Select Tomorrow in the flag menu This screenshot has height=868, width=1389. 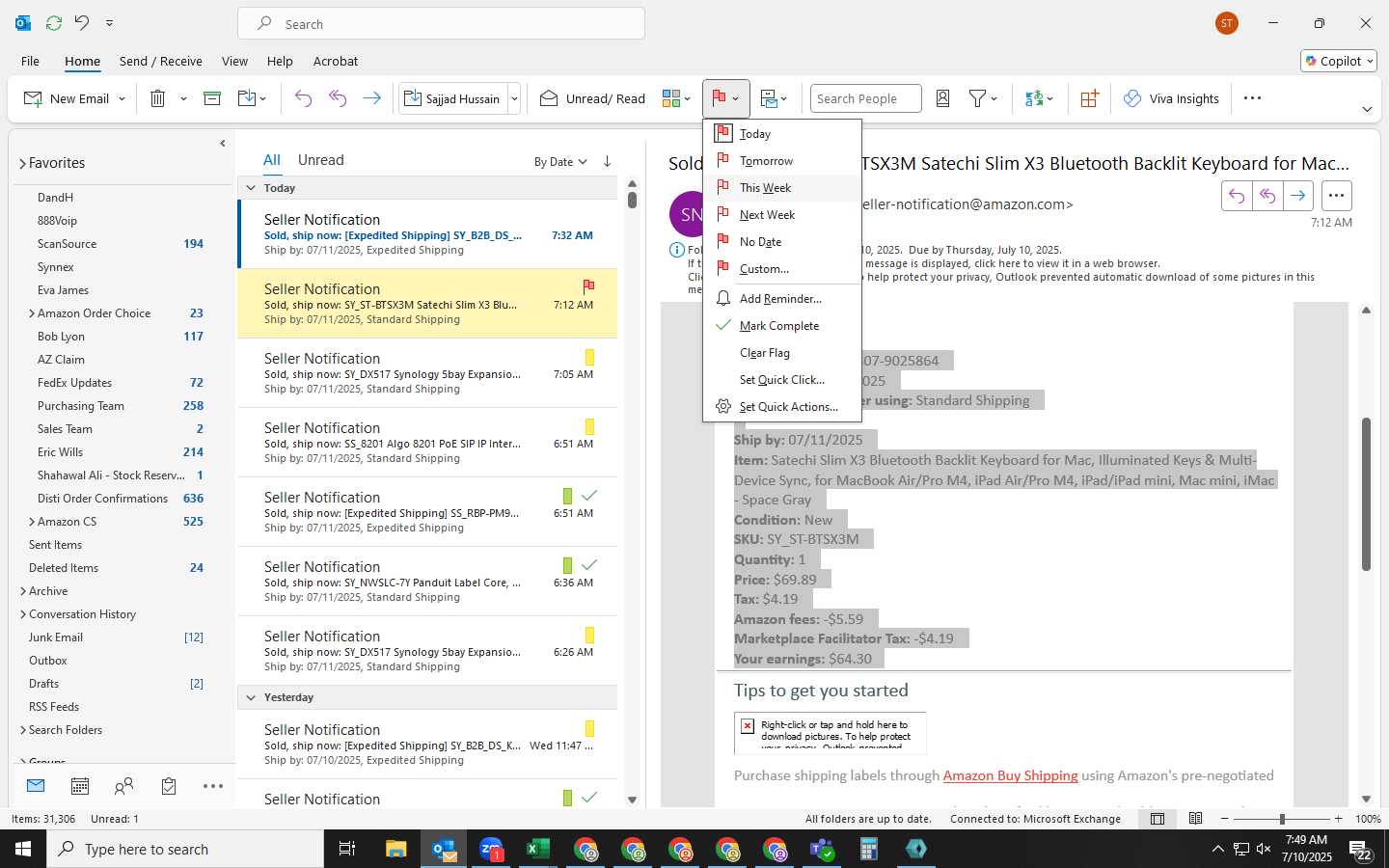[x=782, y=161]
